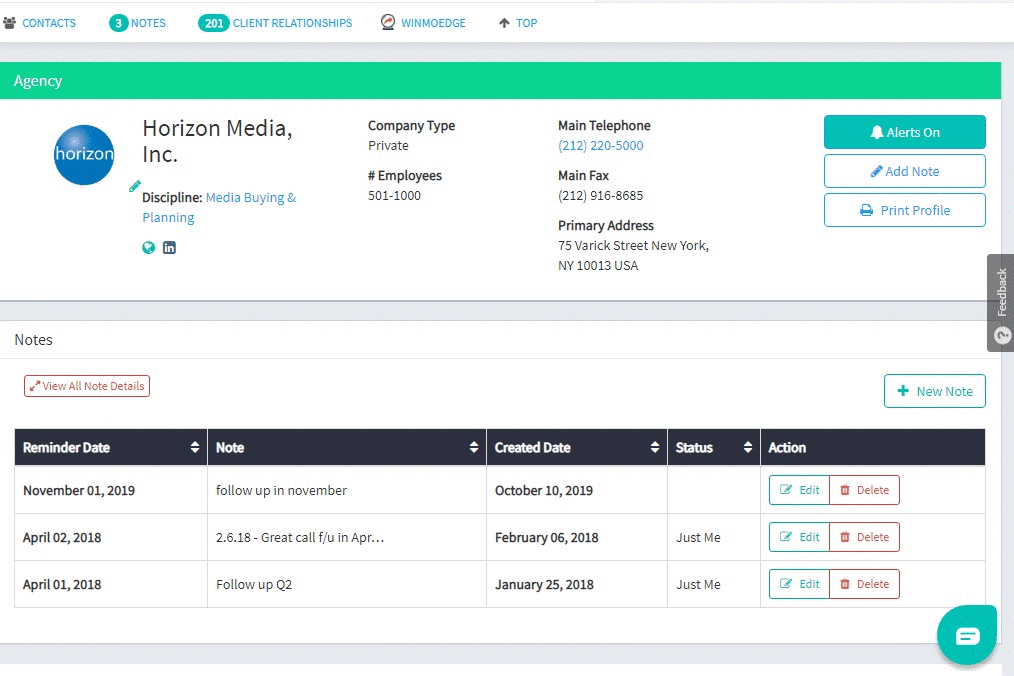Click the 201 relationships count badge
Viewport: 1014px width, 676px height.
click(213, 23)
